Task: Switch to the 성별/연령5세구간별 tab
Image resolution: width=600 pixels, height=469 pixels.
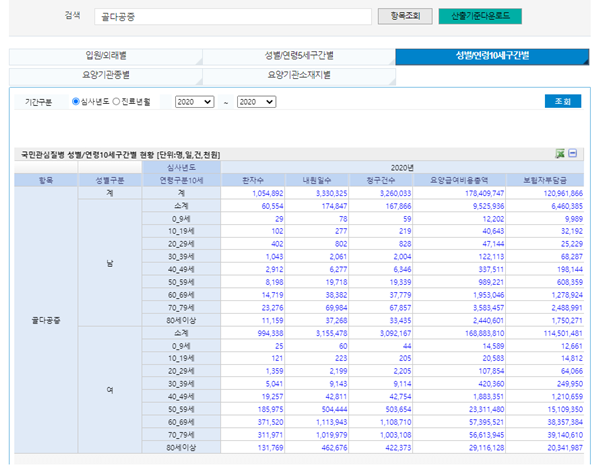Action: click(x=299, y=56)
